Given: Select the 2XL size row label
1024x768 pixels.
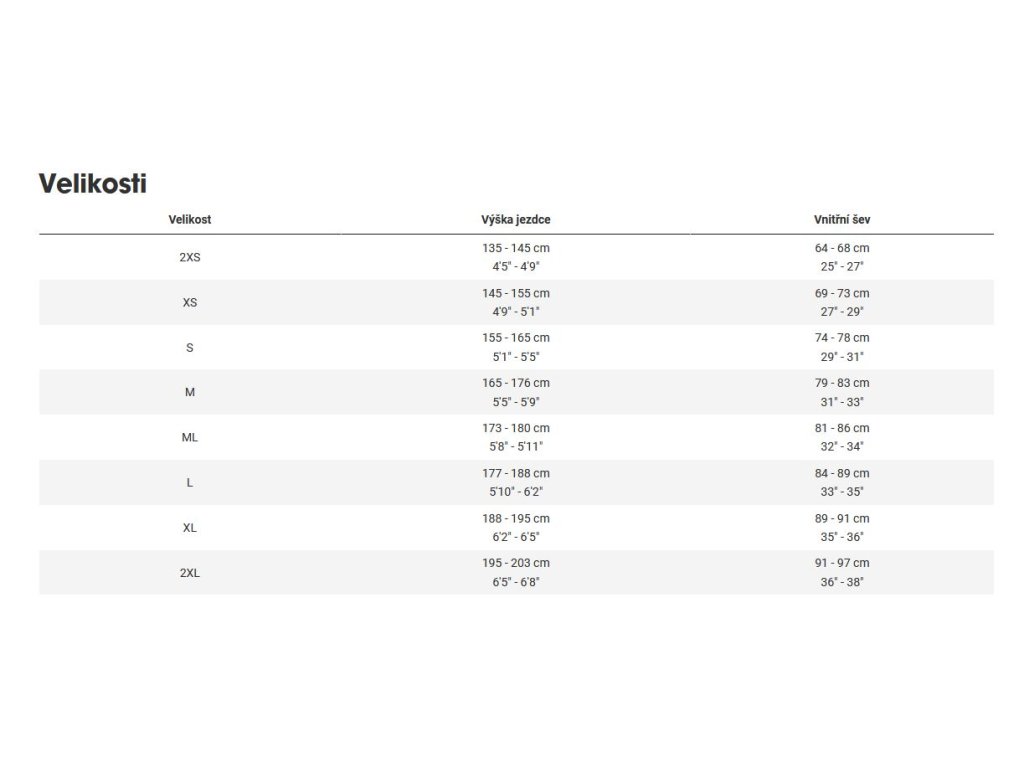Looking at the screenshot, I should (x=189, y=573).
